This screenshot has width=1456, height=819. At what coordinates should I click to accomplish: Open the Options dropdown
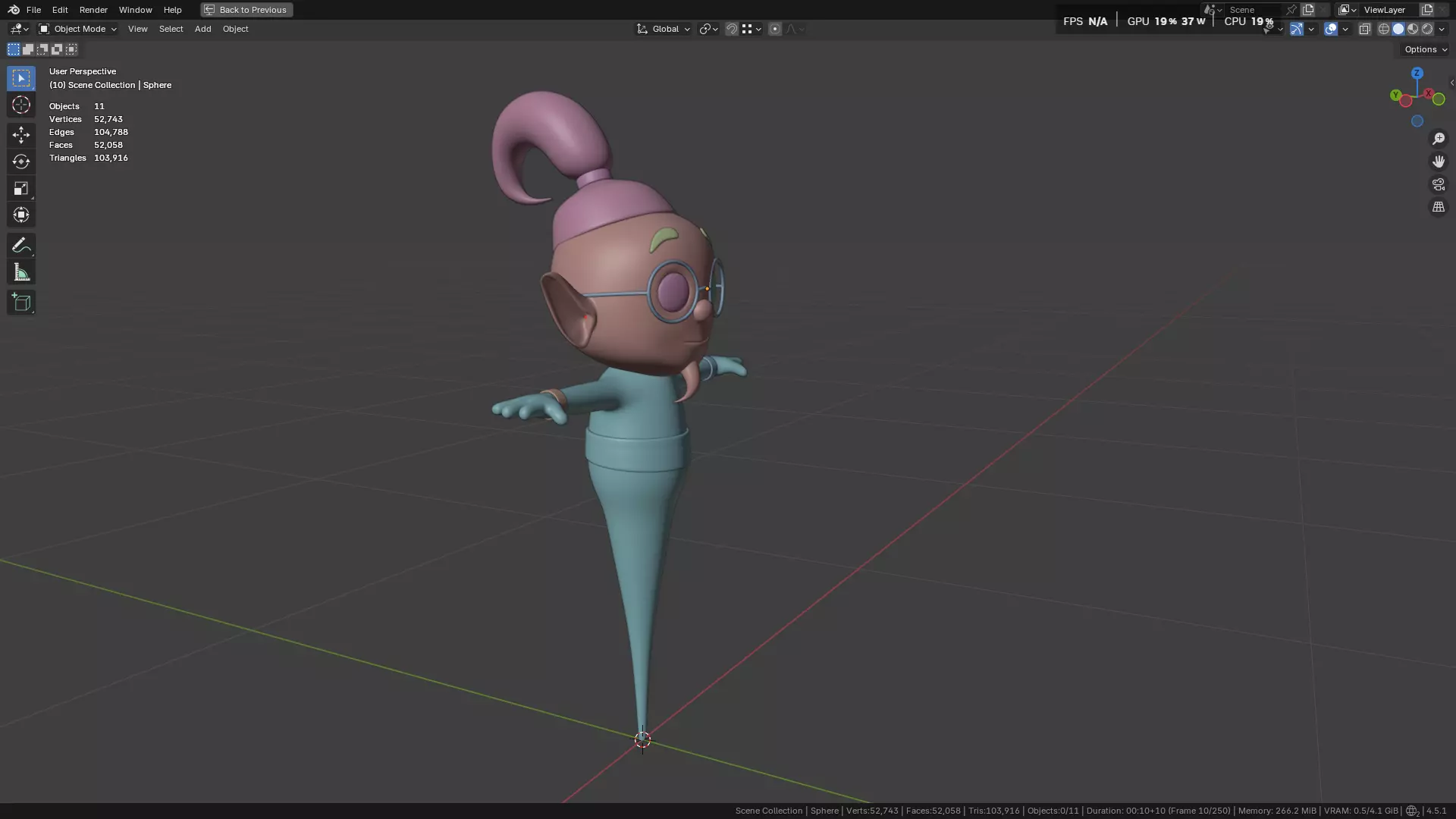click(1426, 49)
